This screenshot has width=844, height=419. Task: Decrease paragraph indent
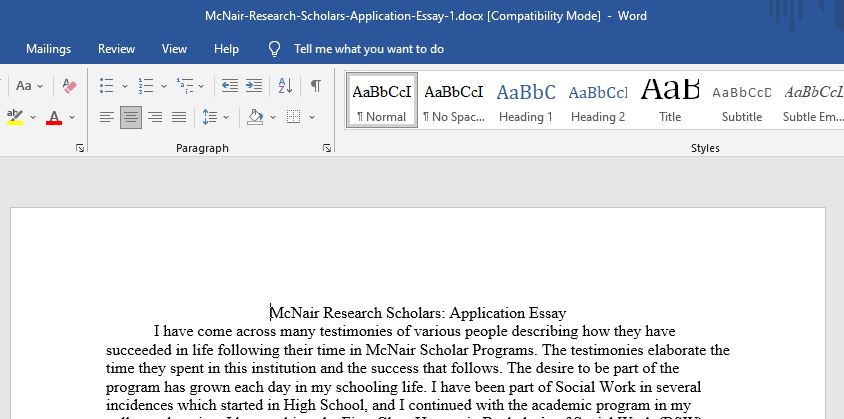[x=230, y=86]
